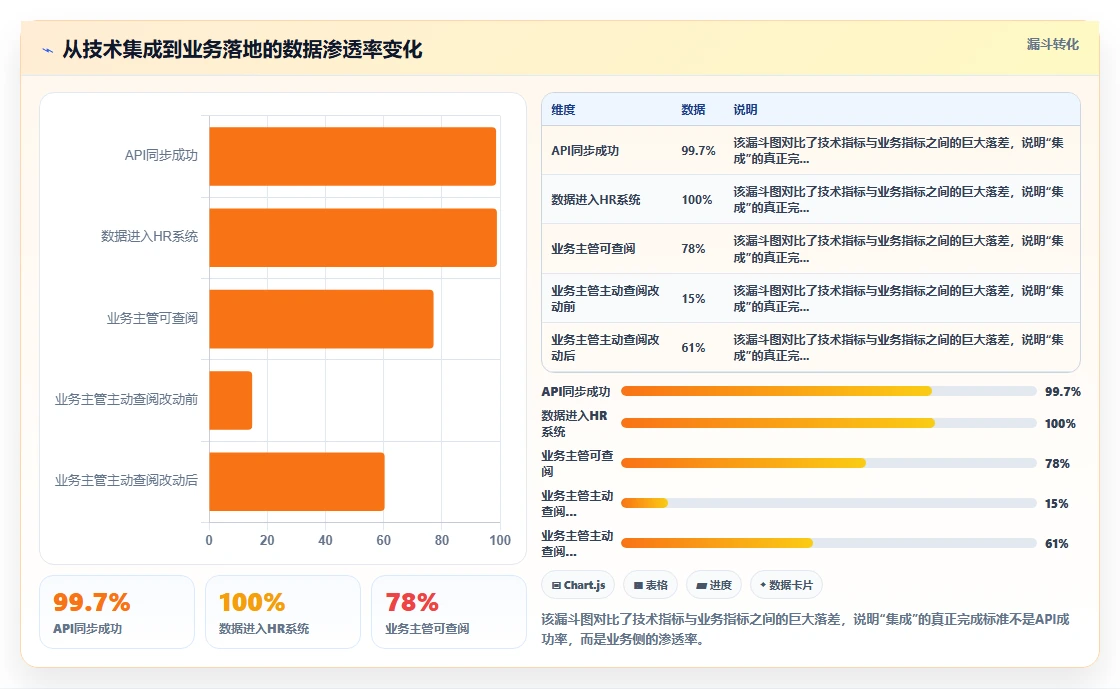
Task: Click the title 从技术集成到业务落地的数据渗透率变化
Action: click(x=242, y=49)
